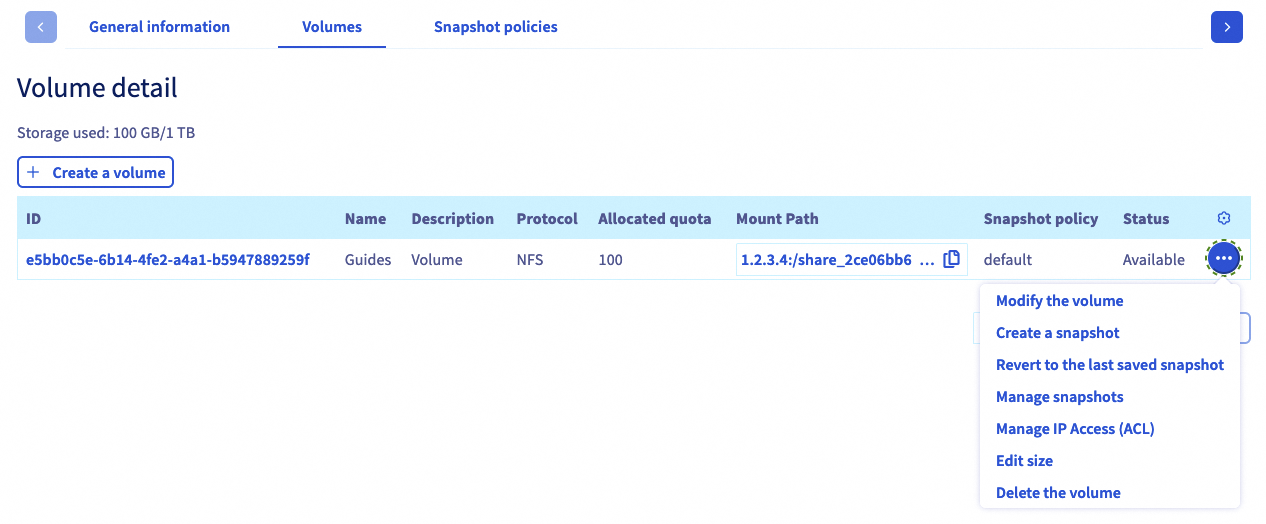Click Delete the volume option
Image resolution: width=1266 pixels, height=524 pixels.
1058,493
